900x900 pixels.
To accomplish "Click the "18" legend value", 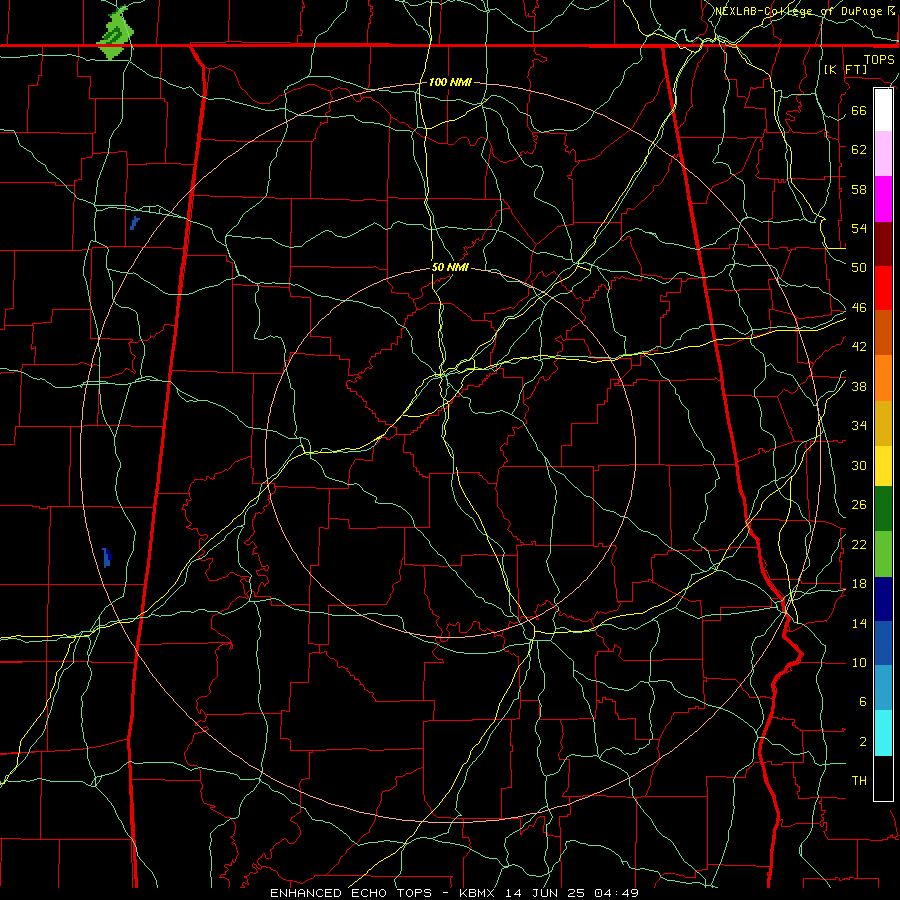I will [x=859, y=584].
